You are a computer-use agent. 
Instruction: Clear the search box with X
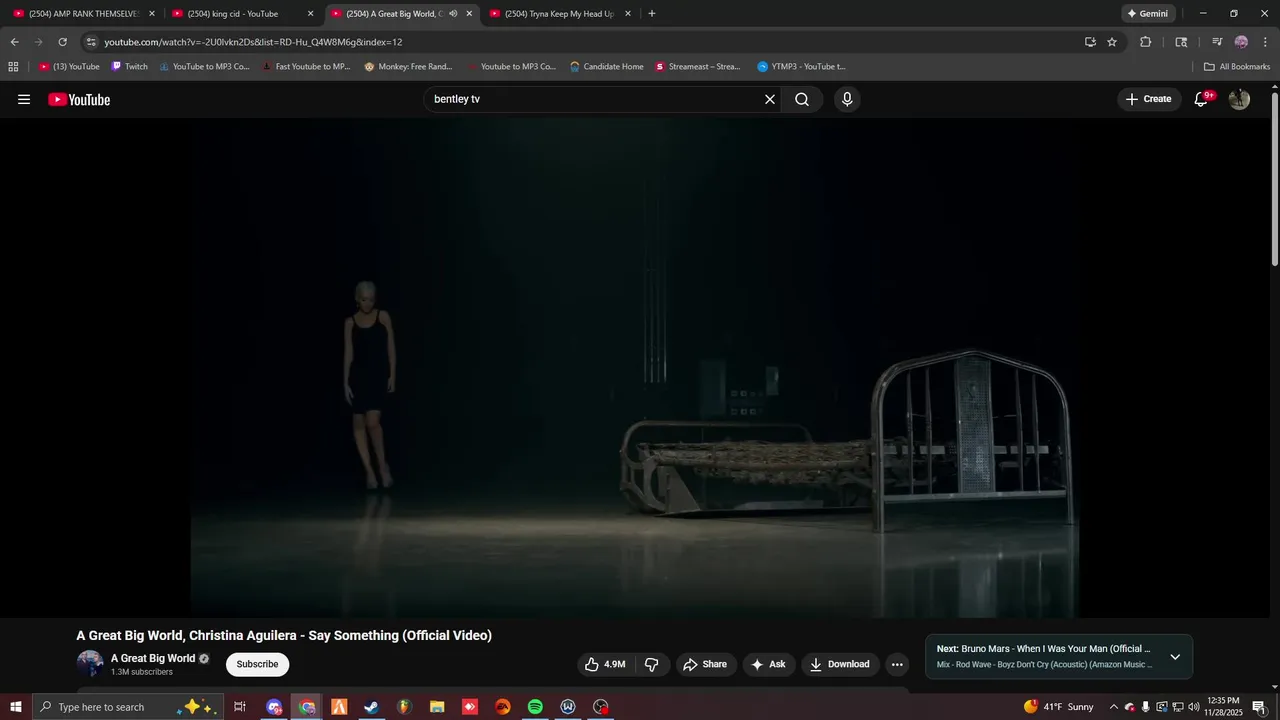[x=770, y=99]
